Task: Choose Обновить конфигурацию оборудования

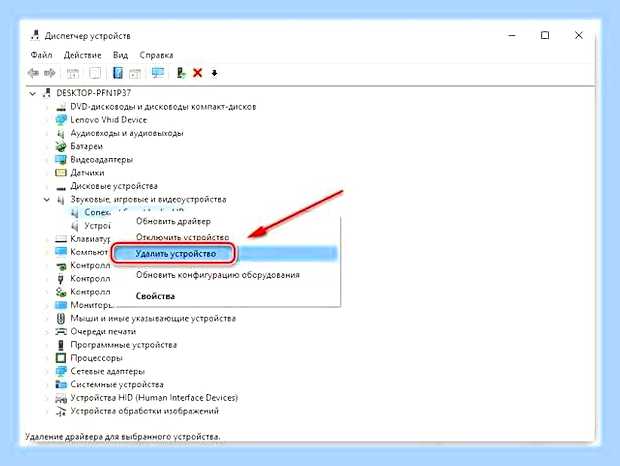Action: [x=217, y=275]
